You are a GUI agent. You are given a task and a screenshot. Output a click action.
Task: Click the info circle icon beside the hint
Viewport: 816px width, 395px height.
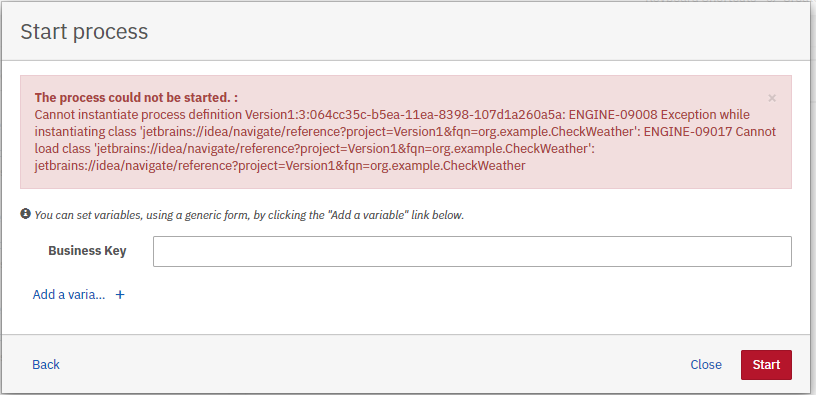pos(26,213)
